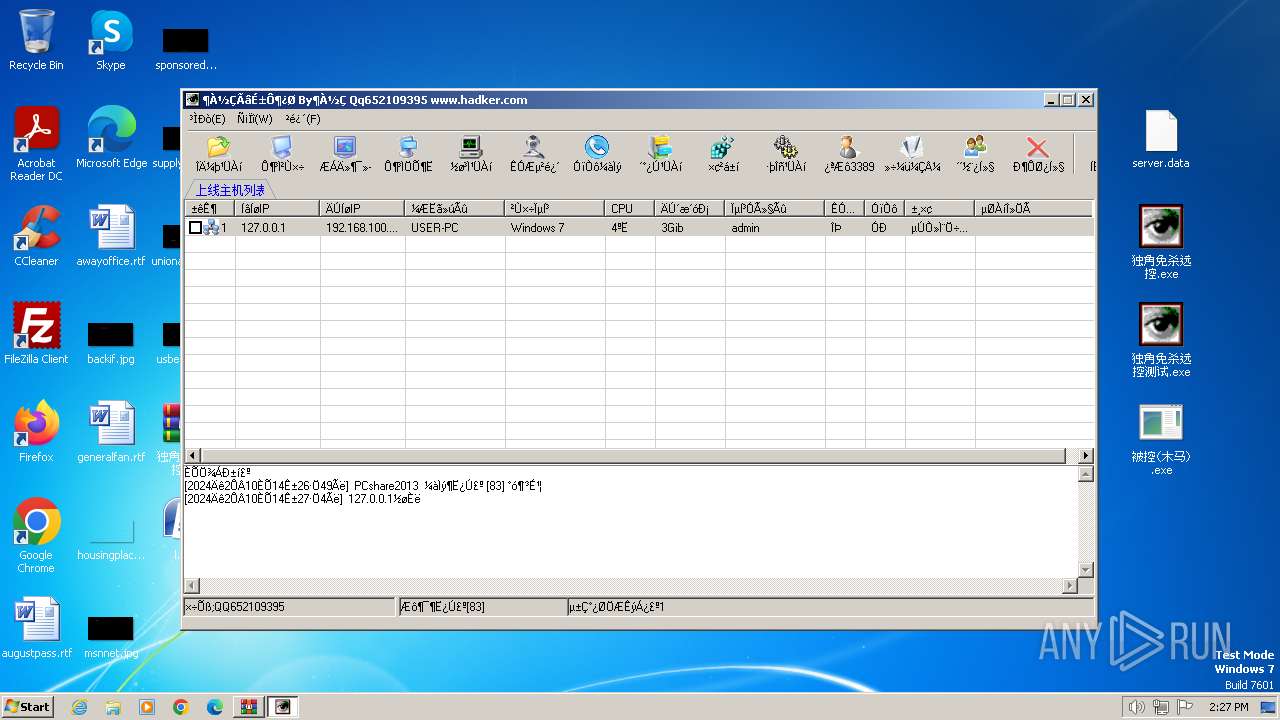Click the 3389 user toolbar icon

849,154
